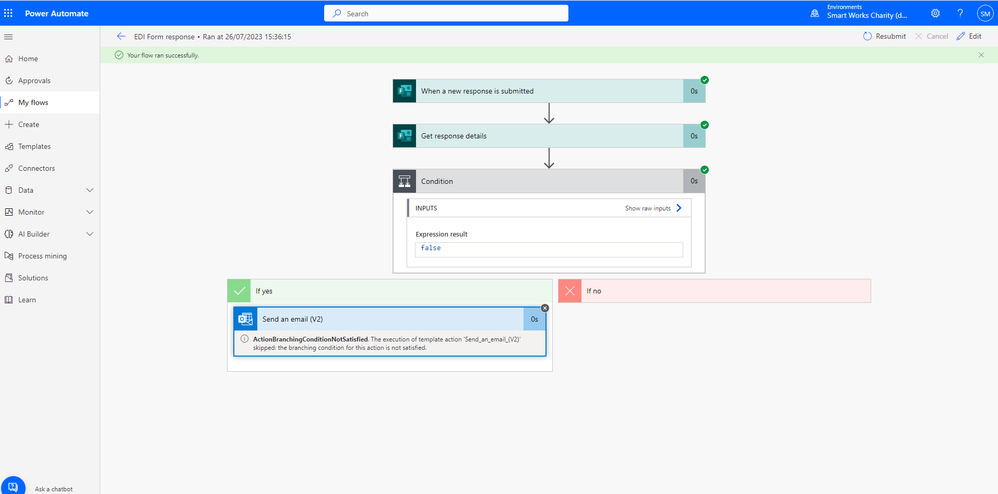Click the My flows icon in sidebar
This screenshot has height=494, width=998.
click(x=9, y=102)
